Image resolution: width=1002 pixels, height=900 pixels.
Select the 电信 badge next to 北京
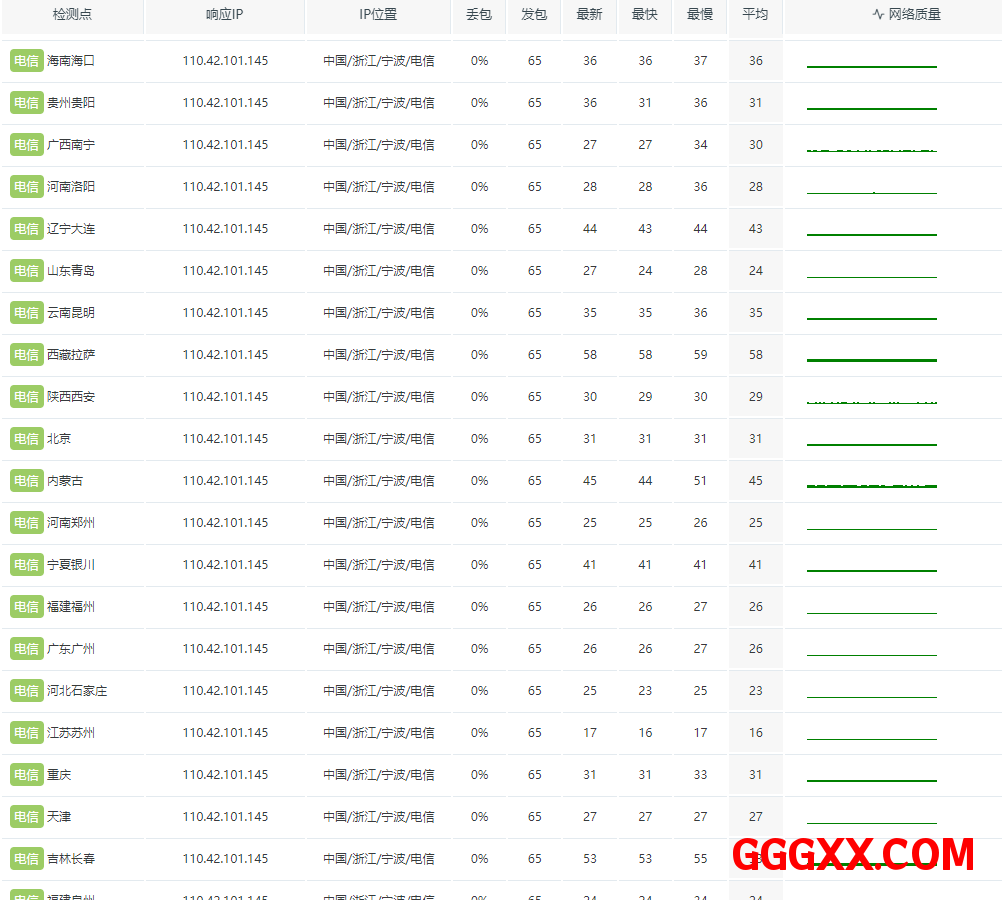coord(26,439)
